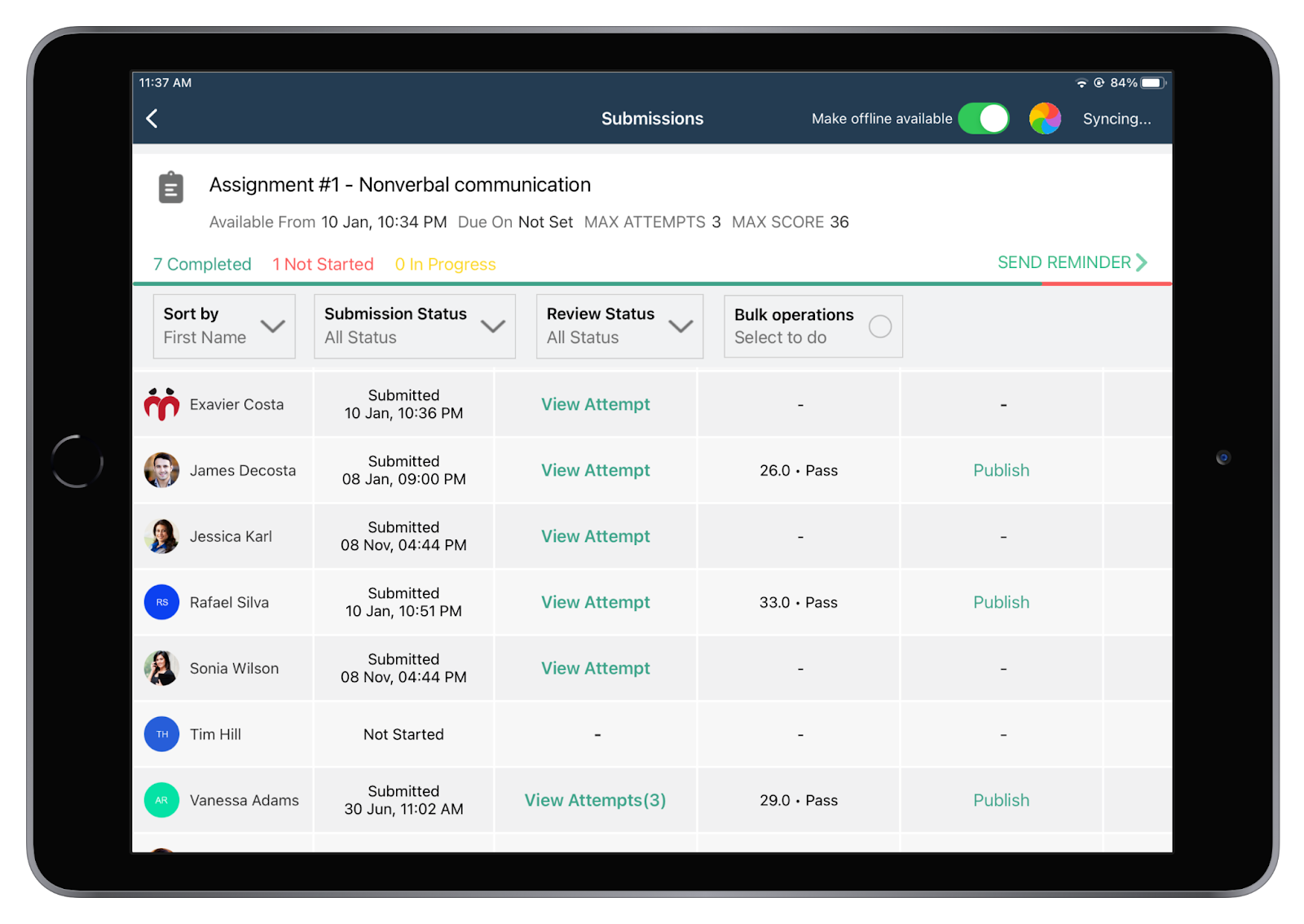This screenshot has width=1304, height=924.
Task: Open the Send Reminder link
Action: tap(1073, 262)
